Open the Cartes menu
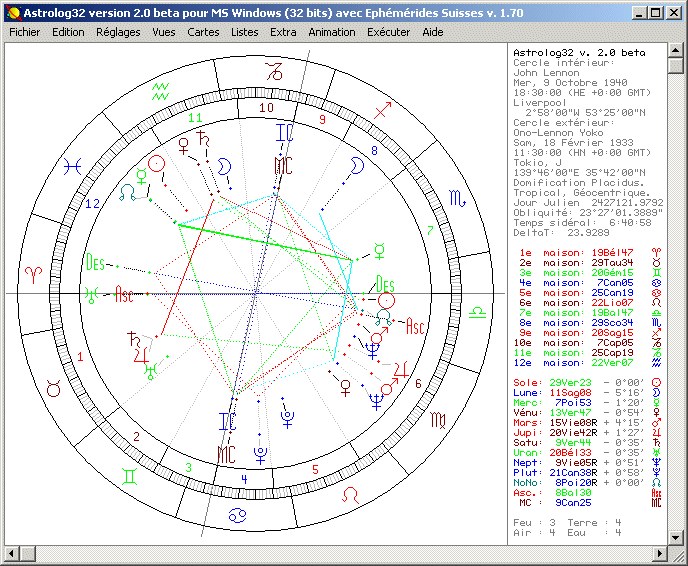Image resolution: width=688 pixels, height=566 pixels. [203, 32]
